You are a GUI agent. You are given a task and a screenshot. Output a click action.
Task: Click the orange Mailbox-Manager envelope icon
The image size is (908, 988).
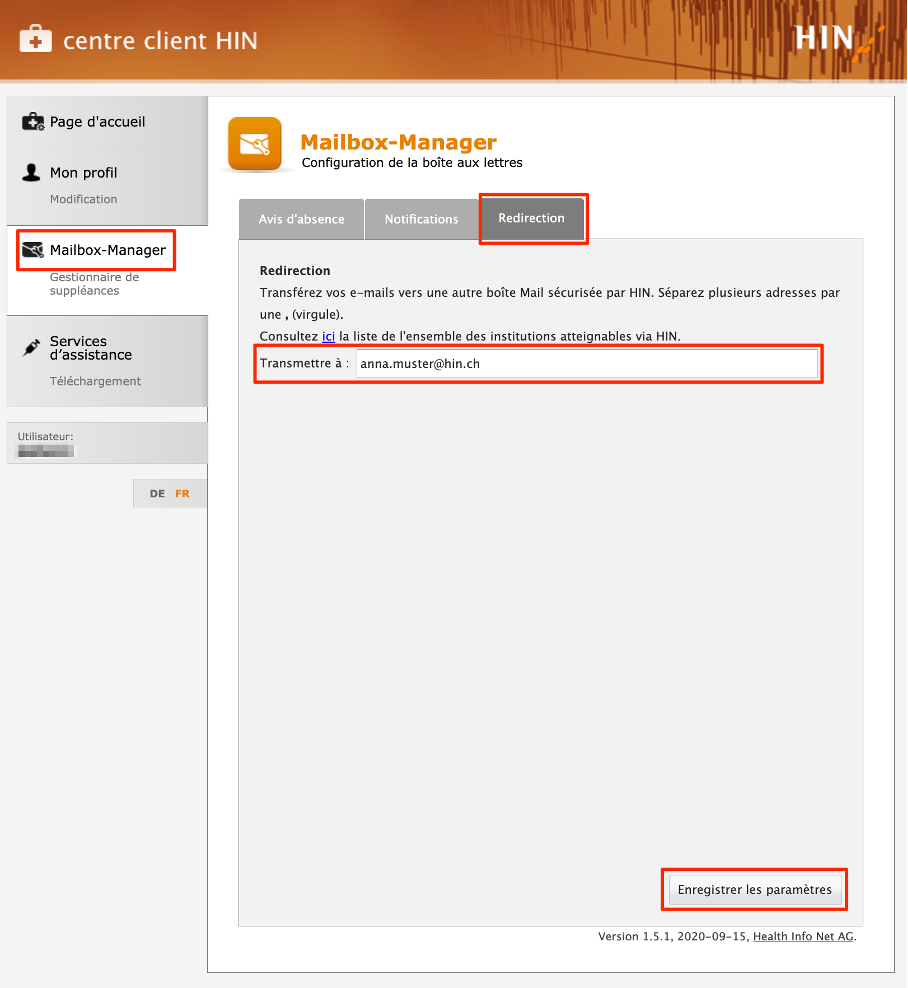255,143
